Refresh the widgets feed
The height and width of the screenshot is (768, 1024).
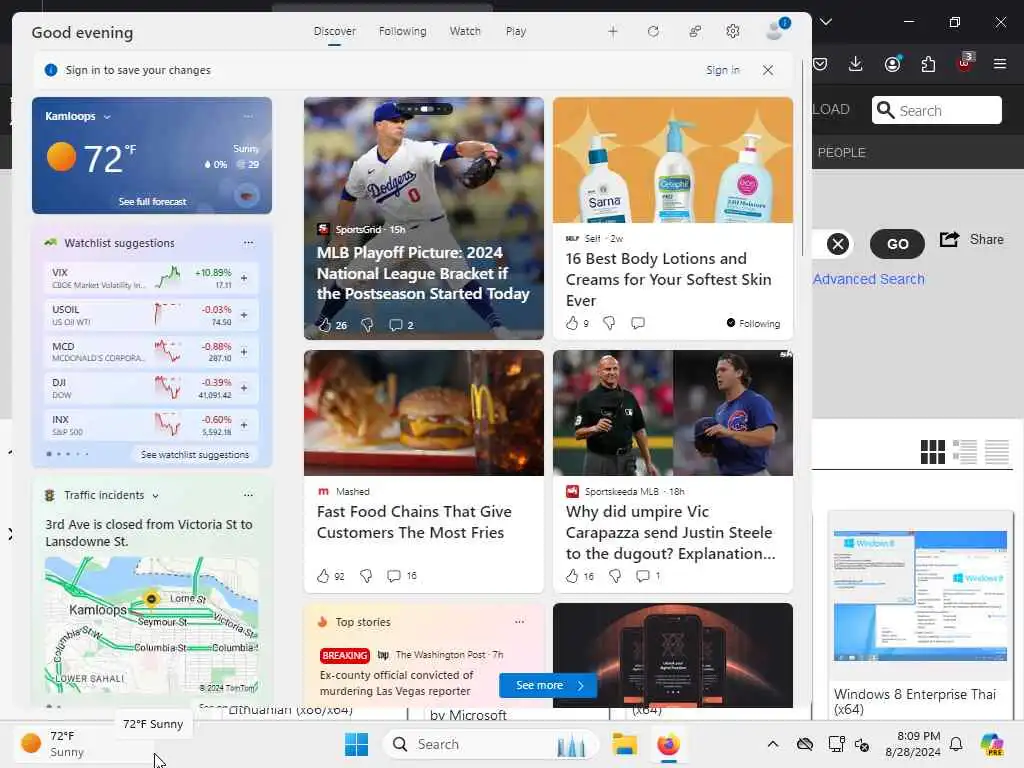[653, 31]
